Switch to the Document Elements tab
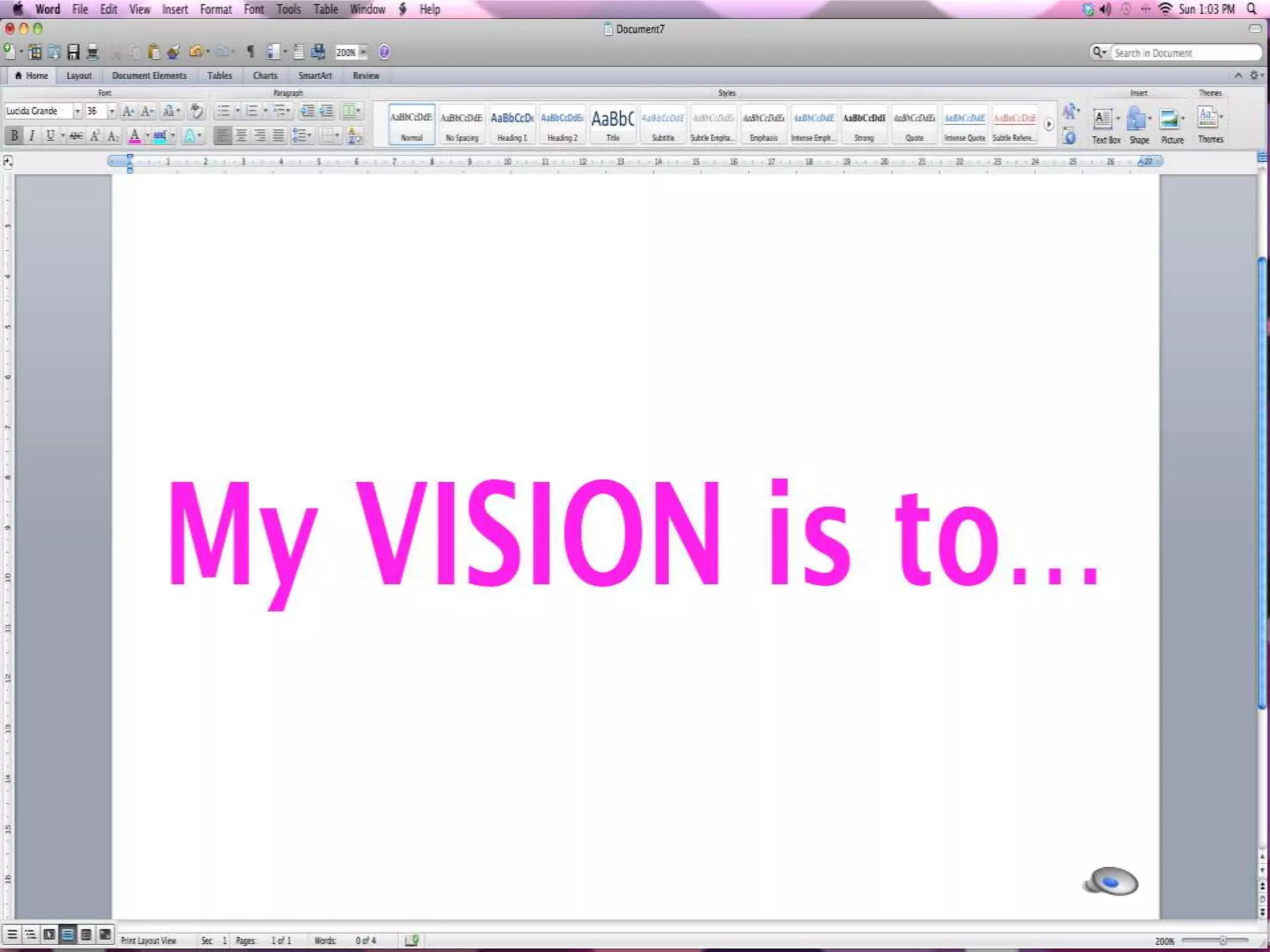Viewport: 1270px width, 952px height. point(149,76)
